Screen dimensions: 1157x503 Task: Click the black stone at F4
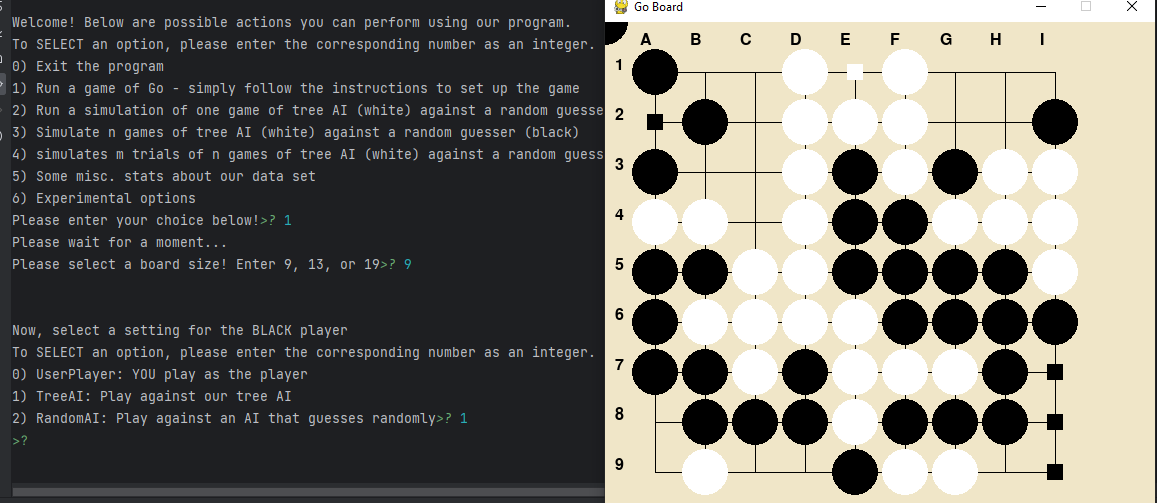pyautogui.click(x=905, y=222)
